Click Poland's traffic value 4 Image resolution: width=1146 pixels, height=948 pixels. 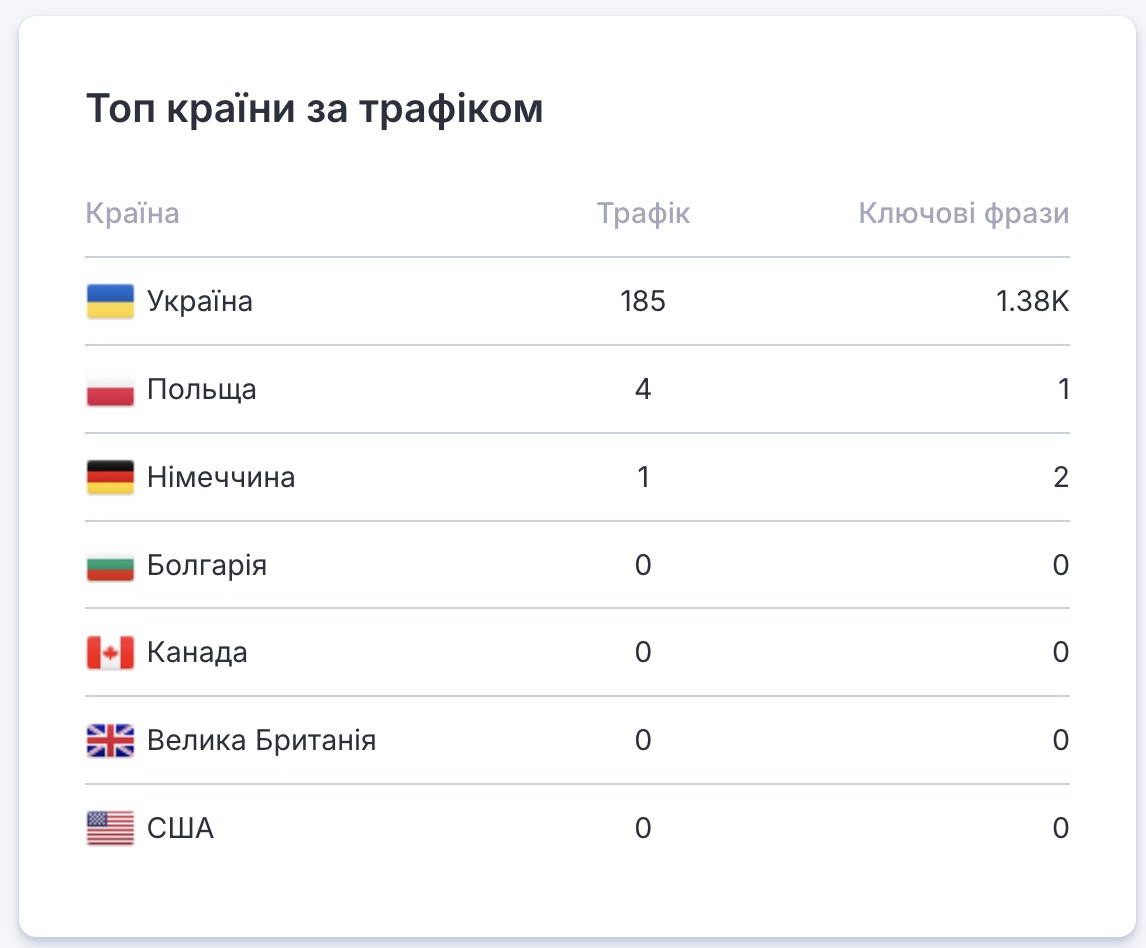(643, 389)
